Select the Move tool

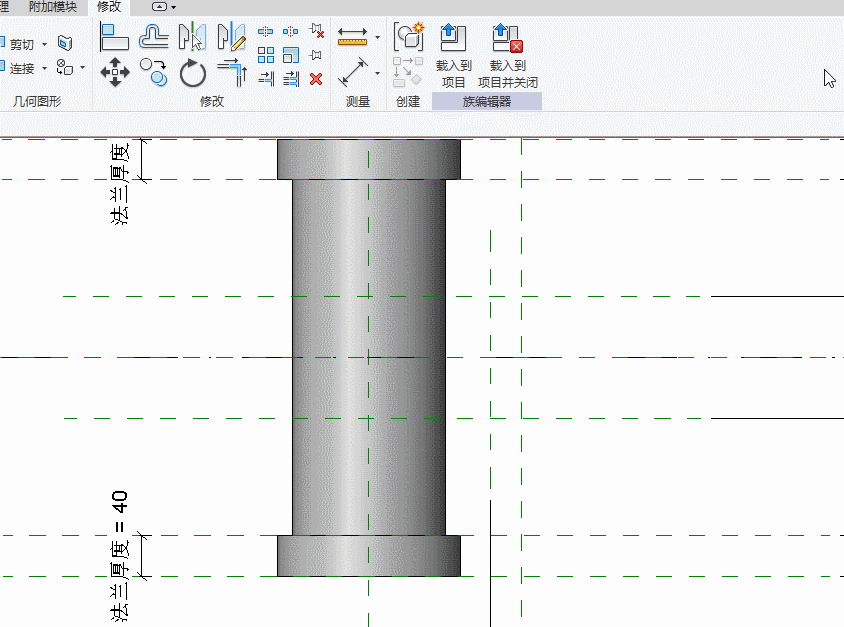(x=115, y=73)
